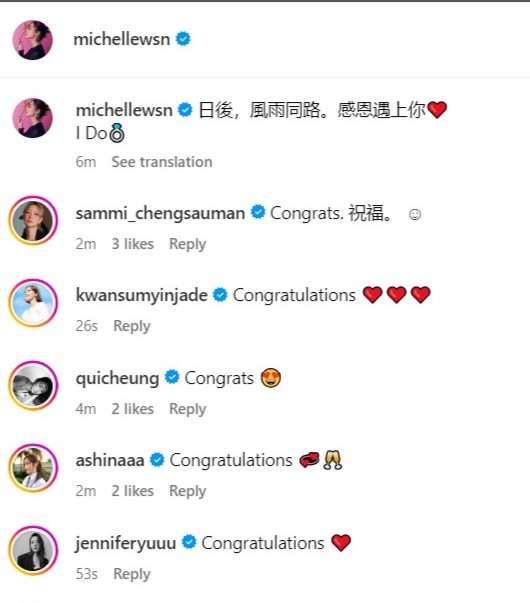
Task: Reply to jenniferyuuu's comment
Action: coord(132,574)
